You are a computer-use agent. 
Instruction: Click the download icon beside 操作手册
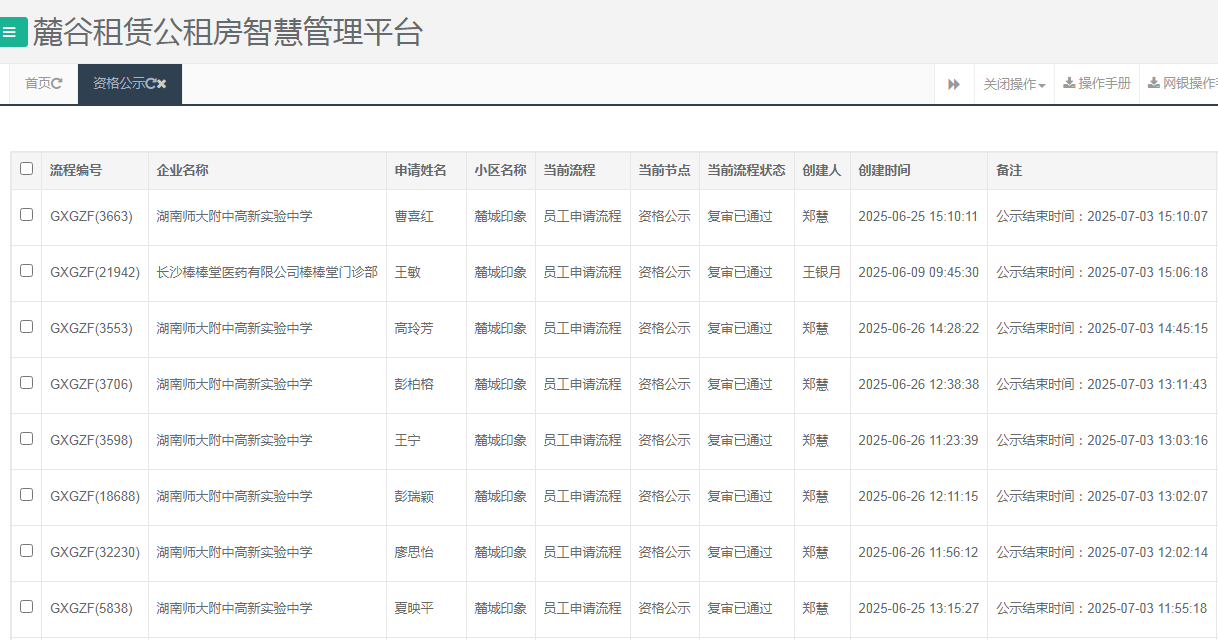click(1070, 84)
